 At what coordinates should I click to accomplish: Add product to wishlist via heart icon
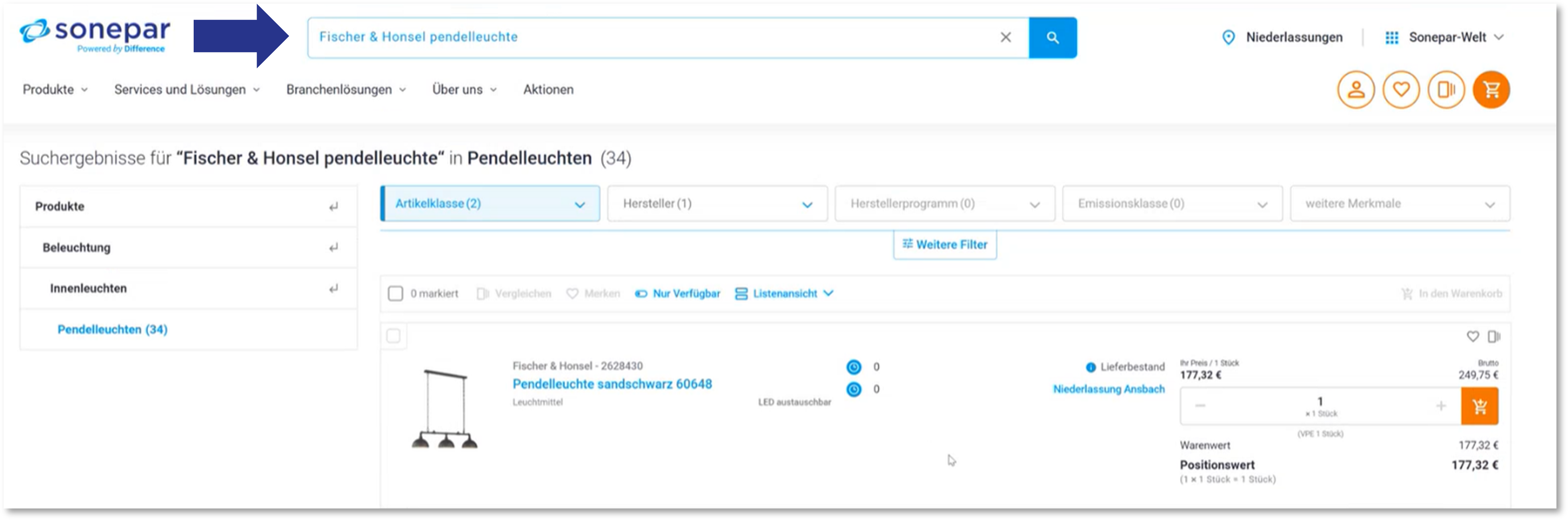(1472, 336)
